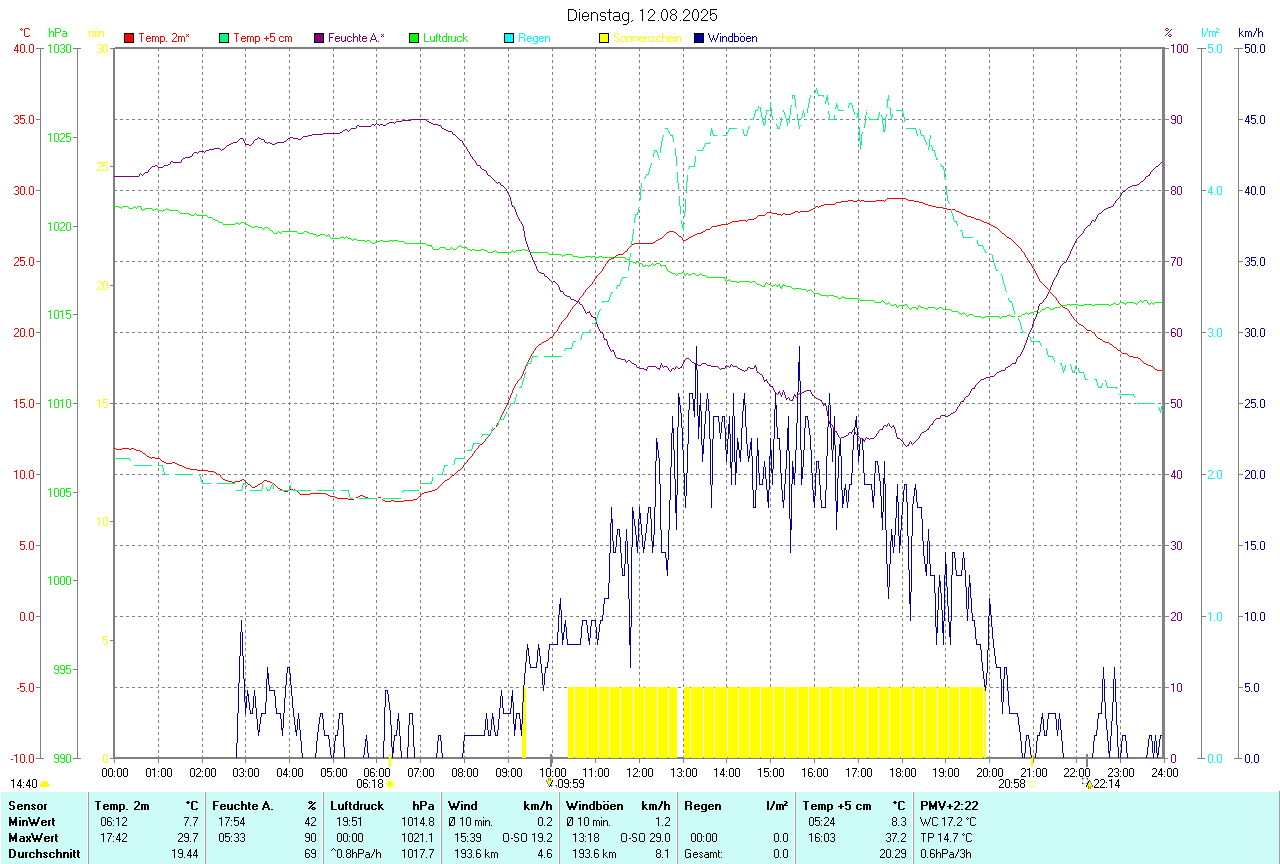The image size is (1280, 864).
Task: Click the green Luftdruck legend square
Action: [414, 38]
